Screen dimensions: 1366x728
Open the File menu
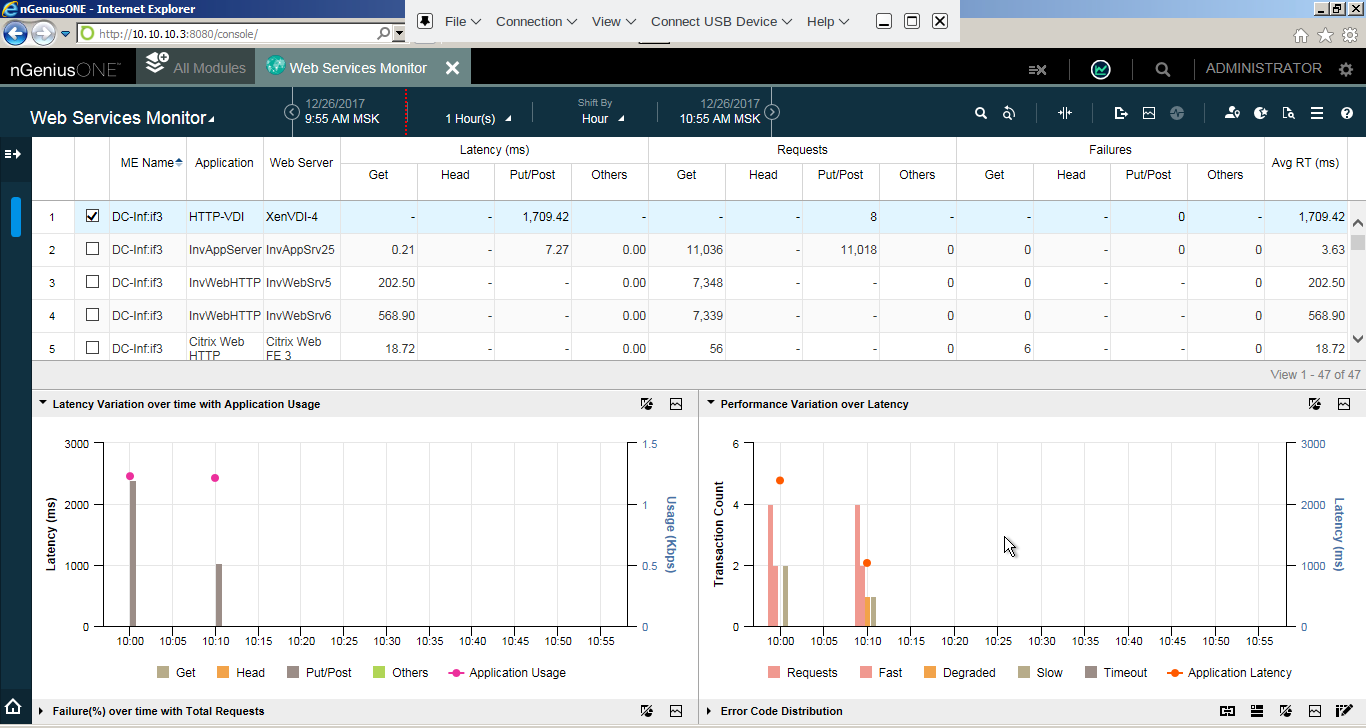click(x=463, y=21)
